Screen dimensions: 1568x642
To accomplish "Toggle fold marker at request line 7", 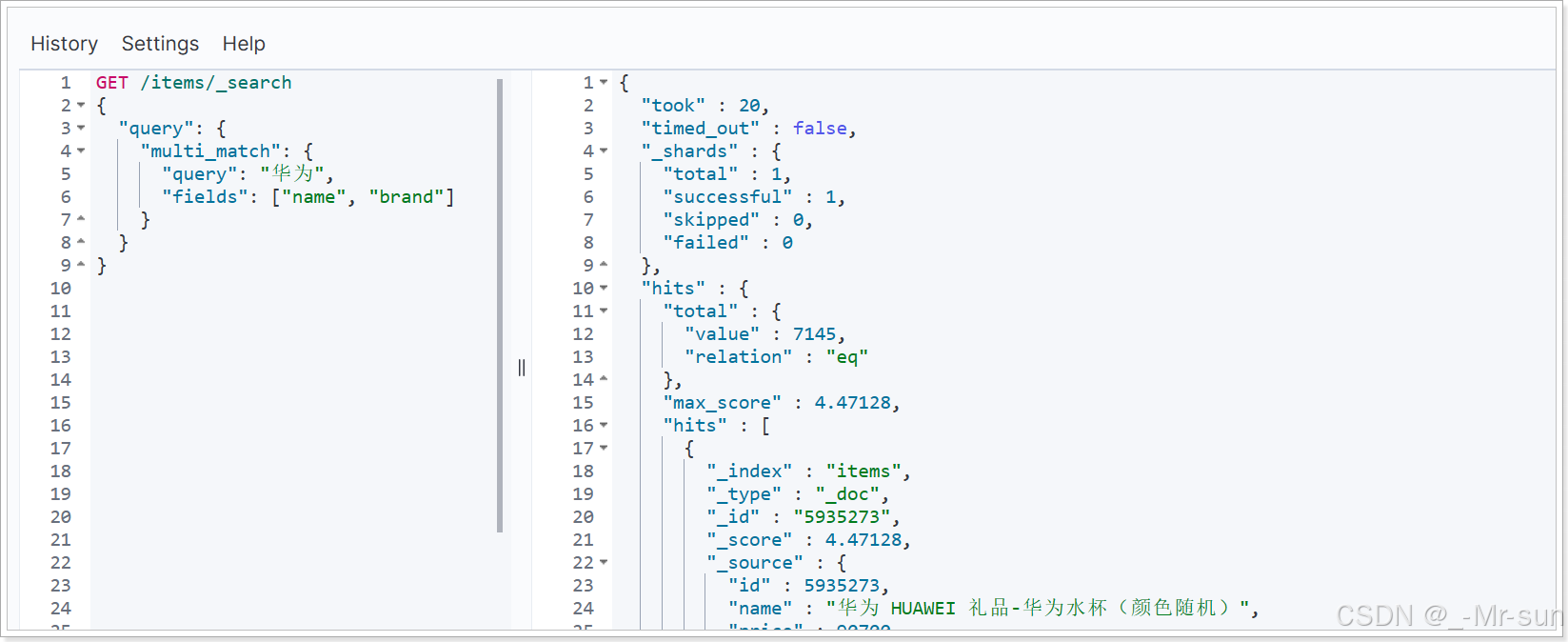I will tap(81, 220).
